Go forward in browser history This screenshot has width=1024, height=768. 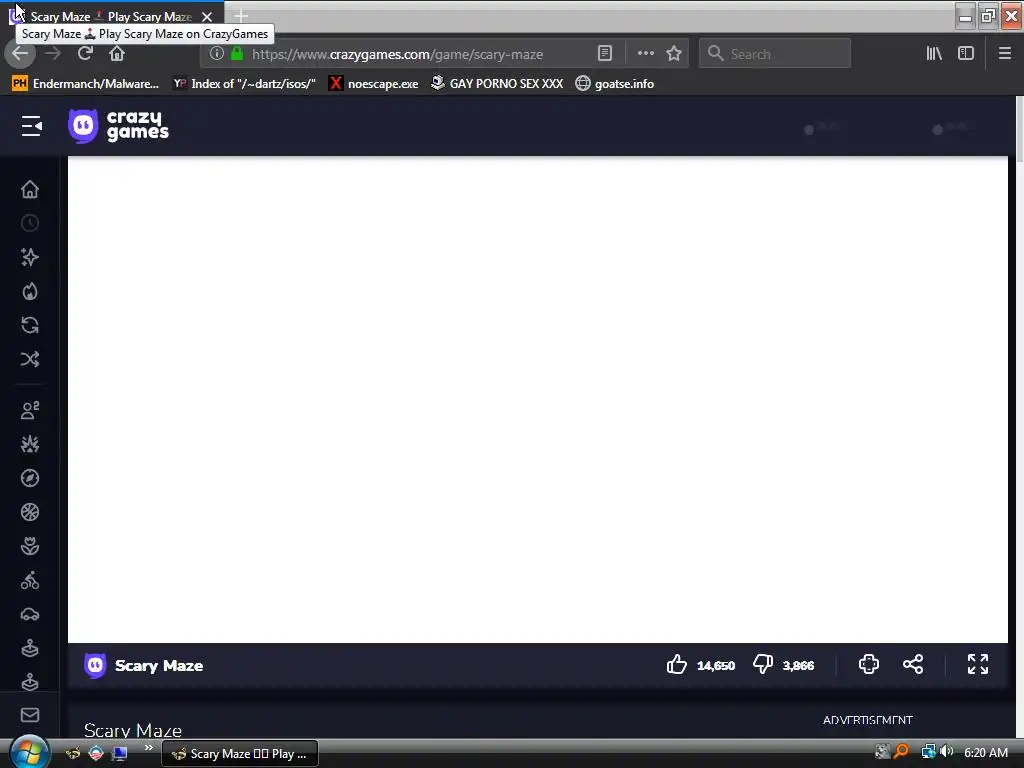tap(53, 54)
